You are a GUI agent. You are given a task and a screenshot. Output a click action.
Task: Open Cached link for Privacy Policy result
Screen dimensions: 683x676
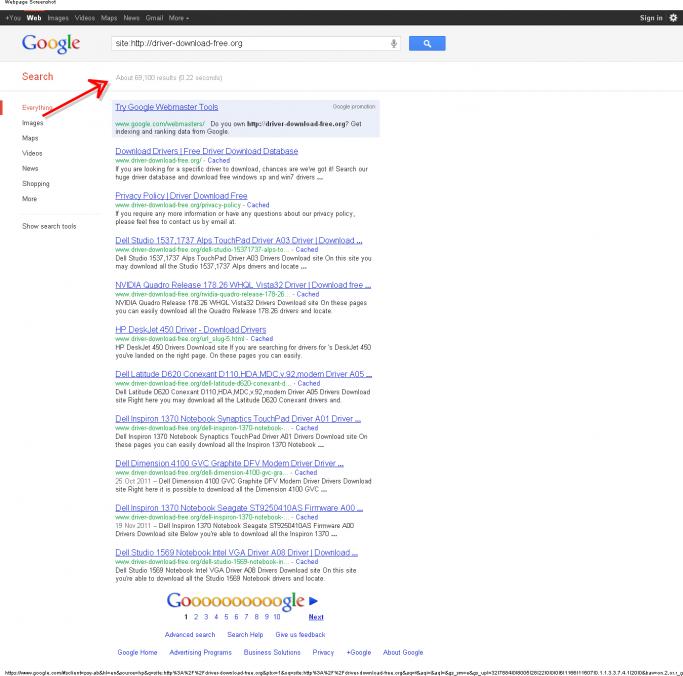[258, 205]
